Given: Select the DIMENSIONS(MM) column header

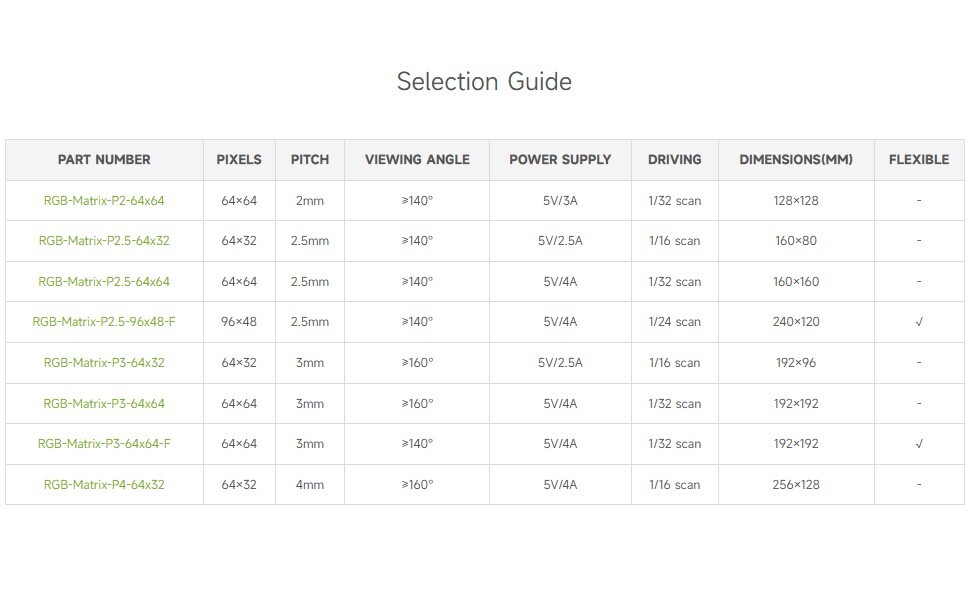Looking at the screenshot, I should click(x=796, y=160).
